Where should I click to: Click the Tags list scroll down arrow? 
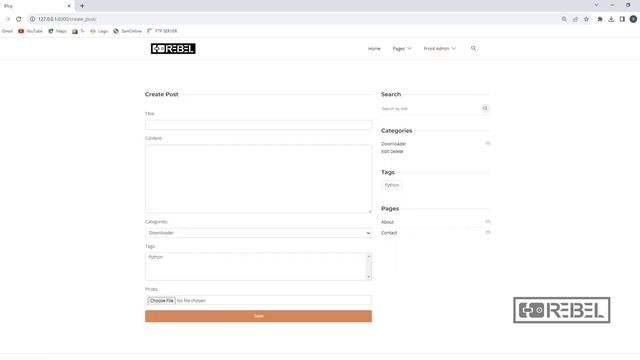click(369, 277)
